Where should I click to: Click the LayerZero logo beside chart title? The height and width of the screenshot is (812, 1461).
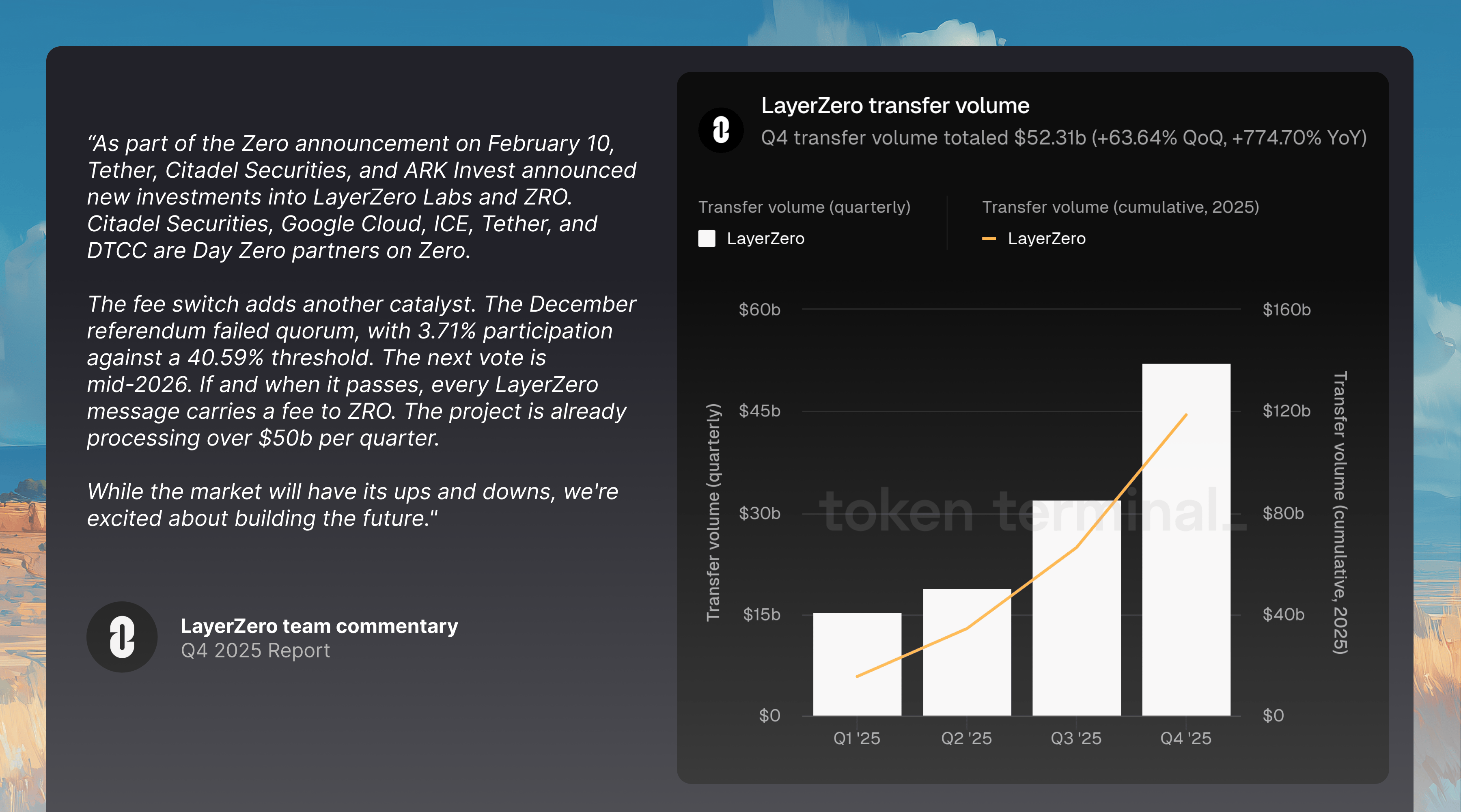[x=720, y=130]
